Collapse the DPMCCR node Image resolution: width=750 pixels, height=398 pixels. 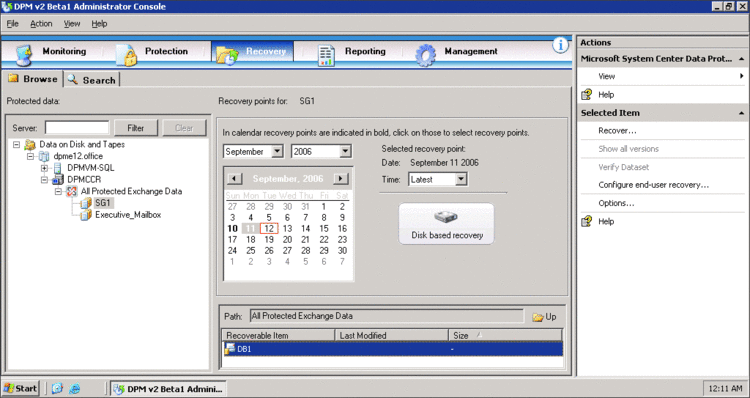tap(44, 180)
